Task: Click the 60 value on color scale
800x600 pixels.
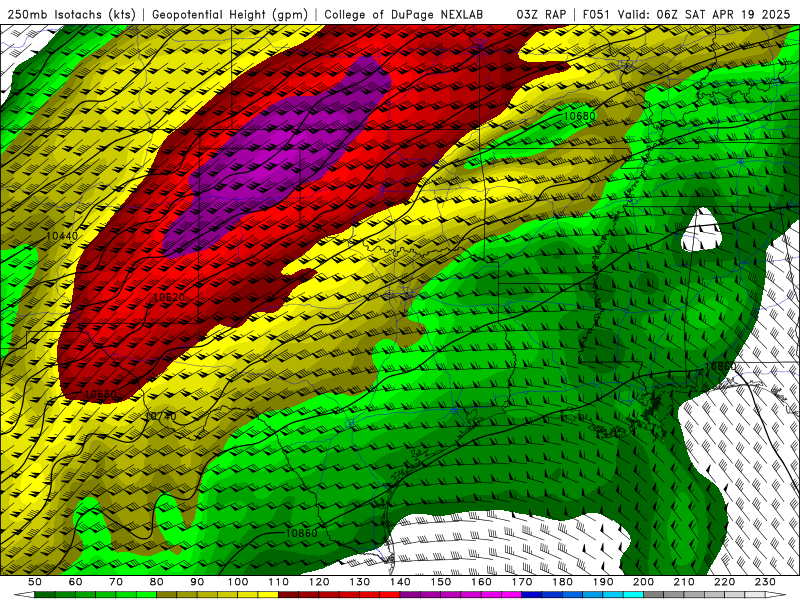Action: point(76,582)
